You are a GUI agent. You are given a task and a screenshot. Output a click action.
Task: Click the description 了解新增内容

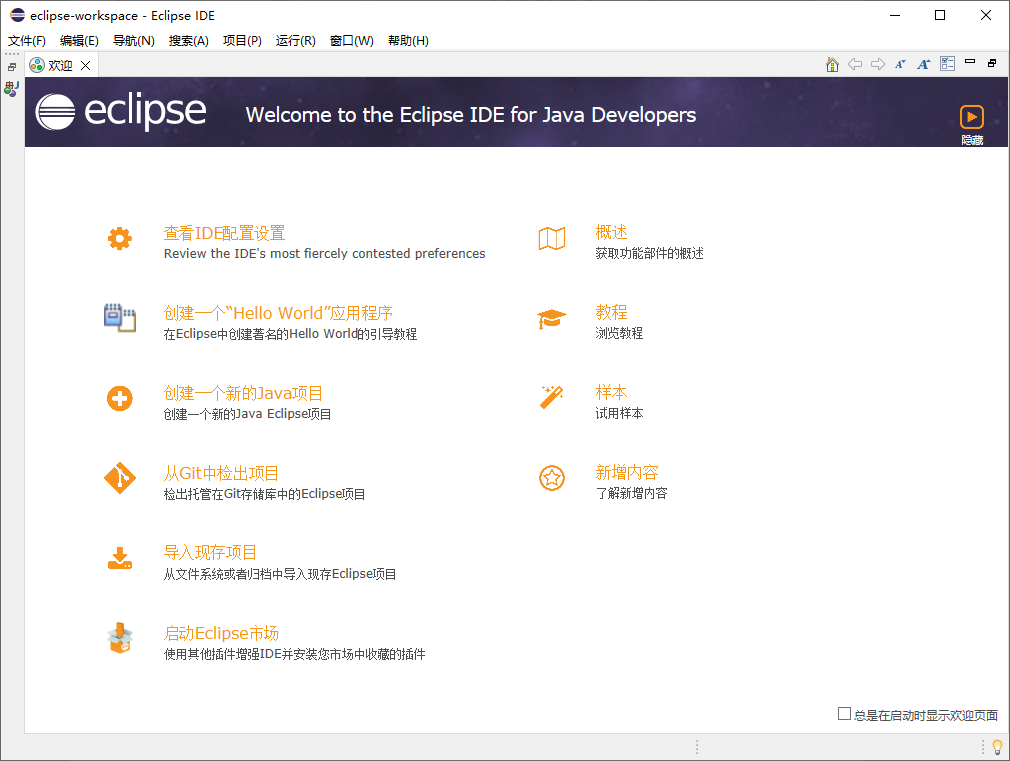[x=631, y=493]
